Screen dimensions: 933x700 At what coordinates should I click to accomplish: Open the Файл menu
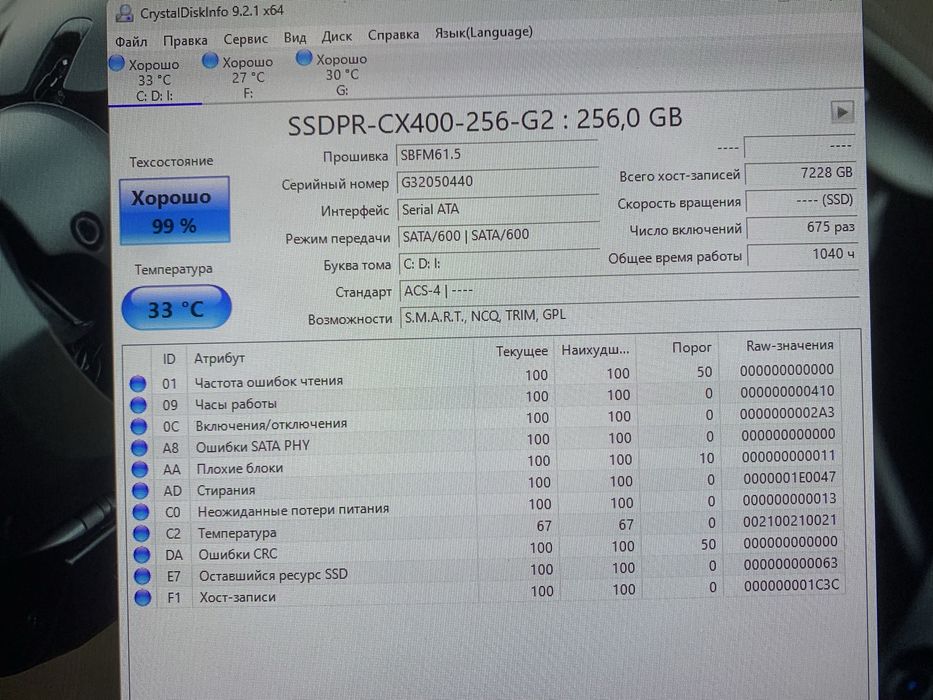tap(131, 42)
